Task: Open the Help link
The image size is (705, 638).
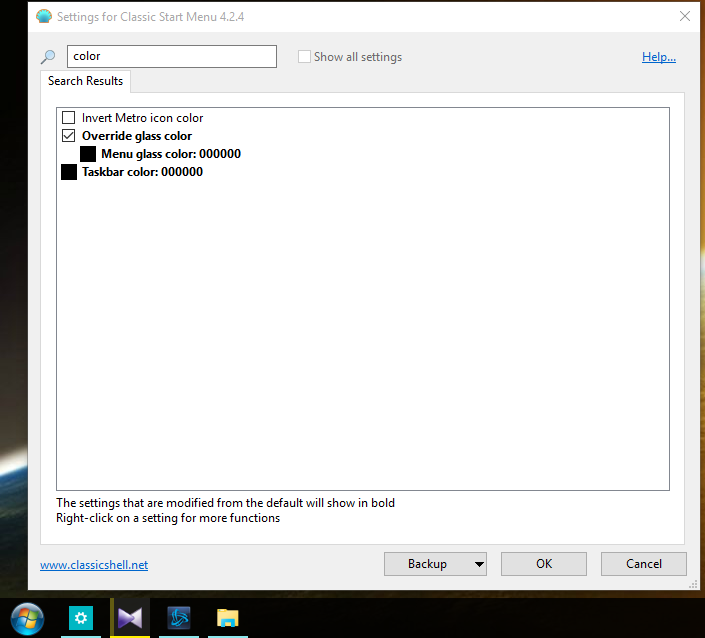Action: point(659,57)
